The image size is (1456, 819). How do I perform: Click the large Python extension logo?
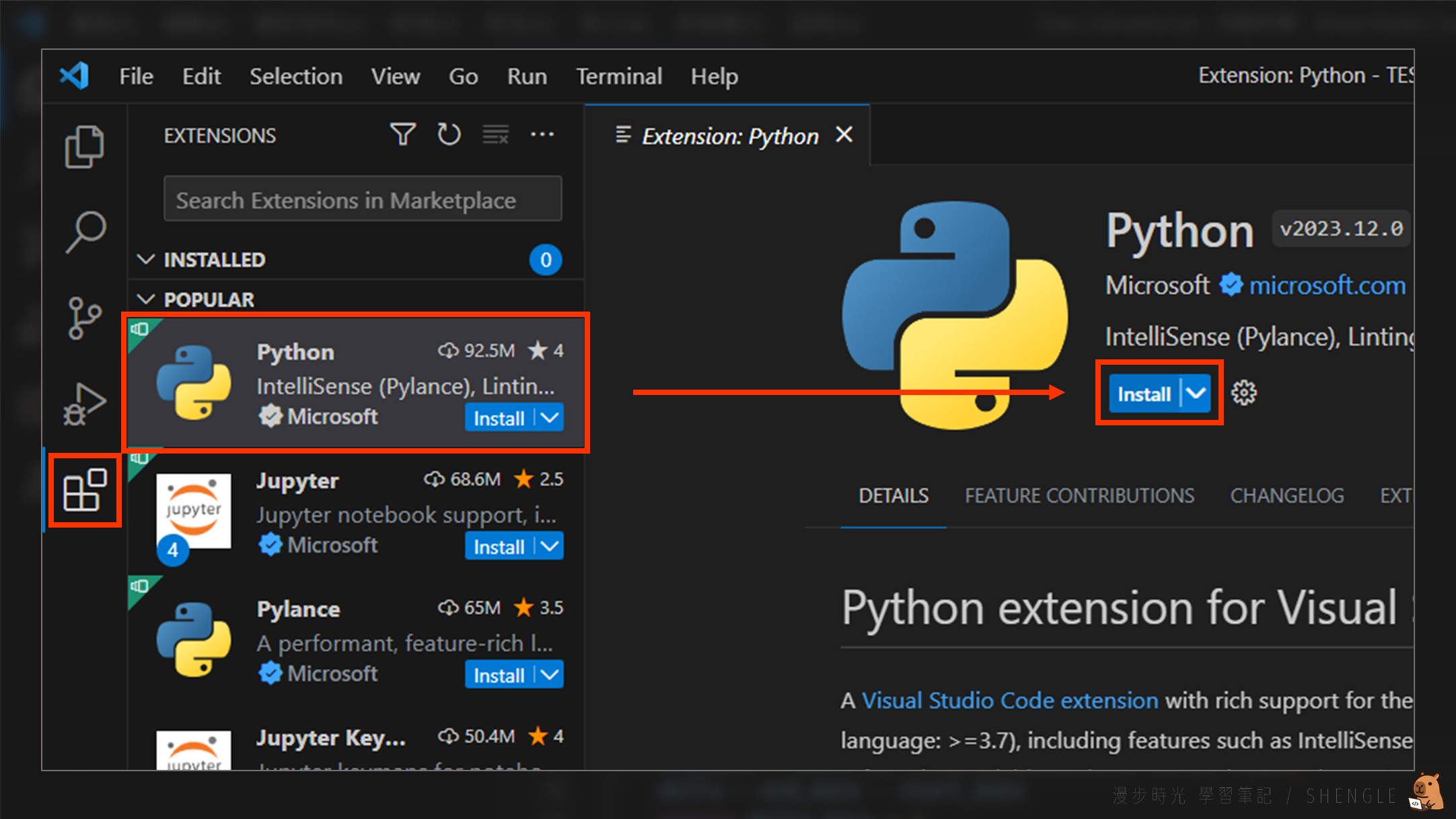(x=954, y=315)
